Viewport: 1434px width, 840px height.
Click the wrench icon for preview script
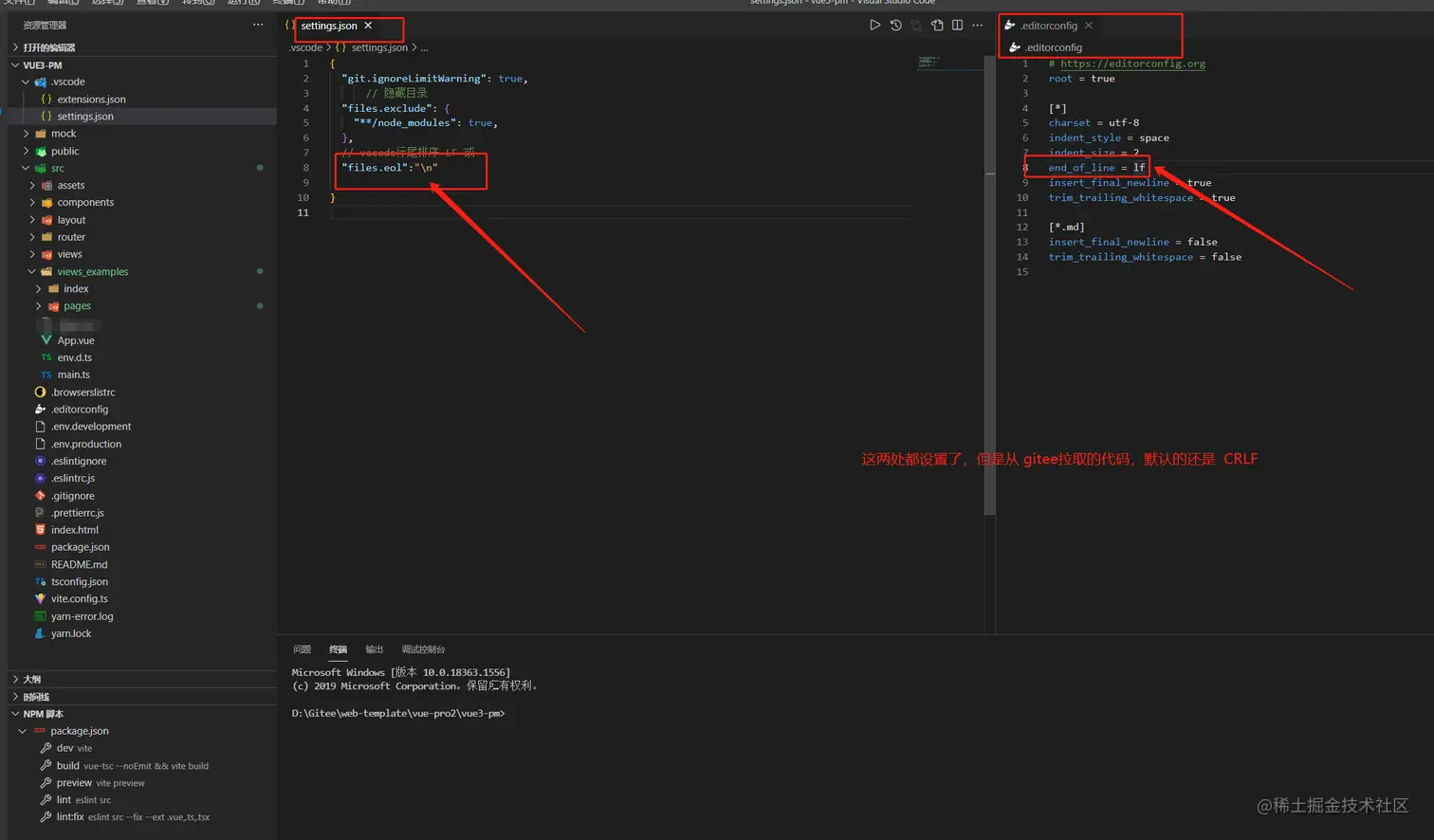(46, 783)
